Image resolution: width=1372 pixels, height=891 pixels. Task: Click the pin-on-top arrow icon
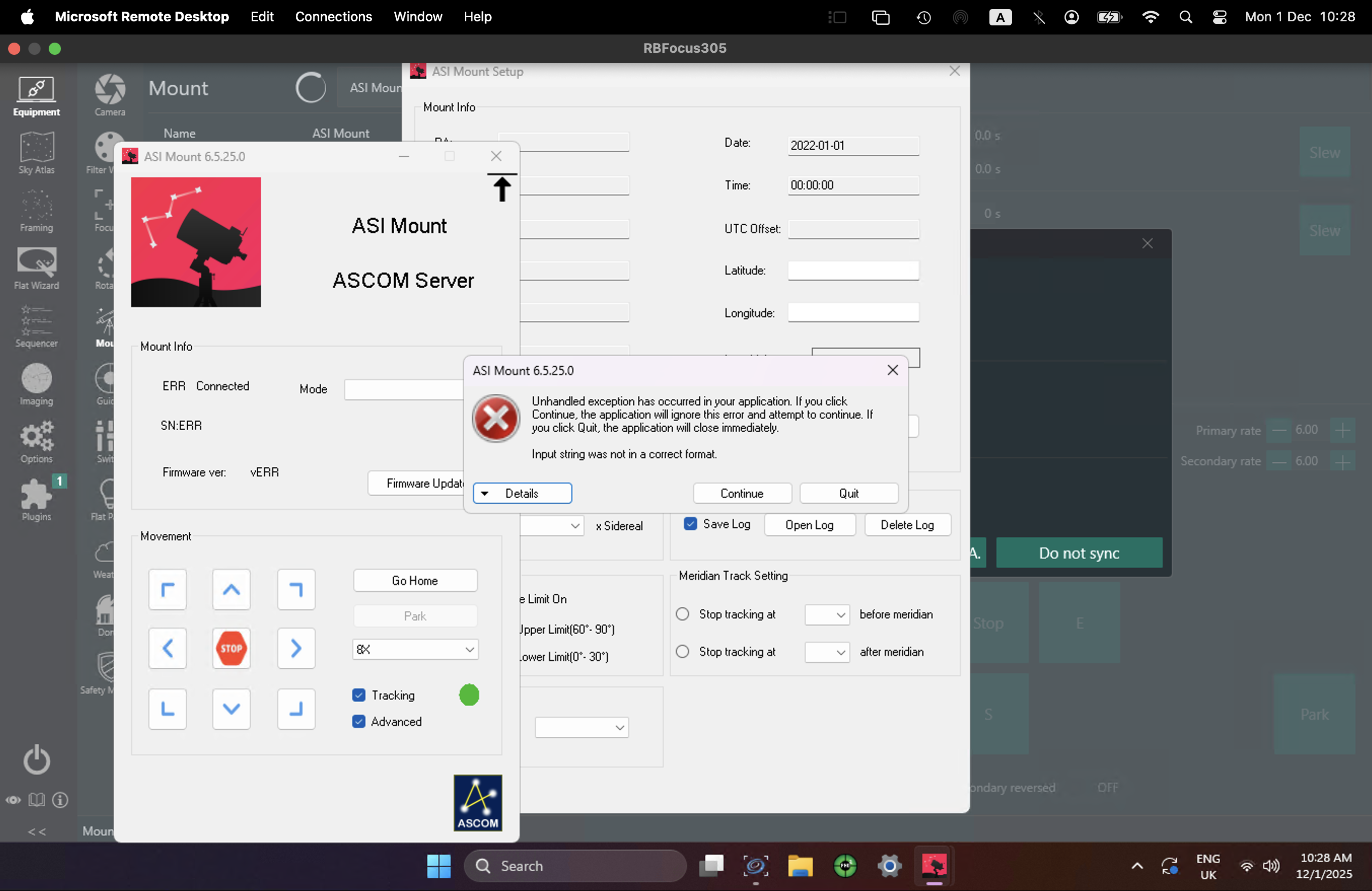point(501,188)
